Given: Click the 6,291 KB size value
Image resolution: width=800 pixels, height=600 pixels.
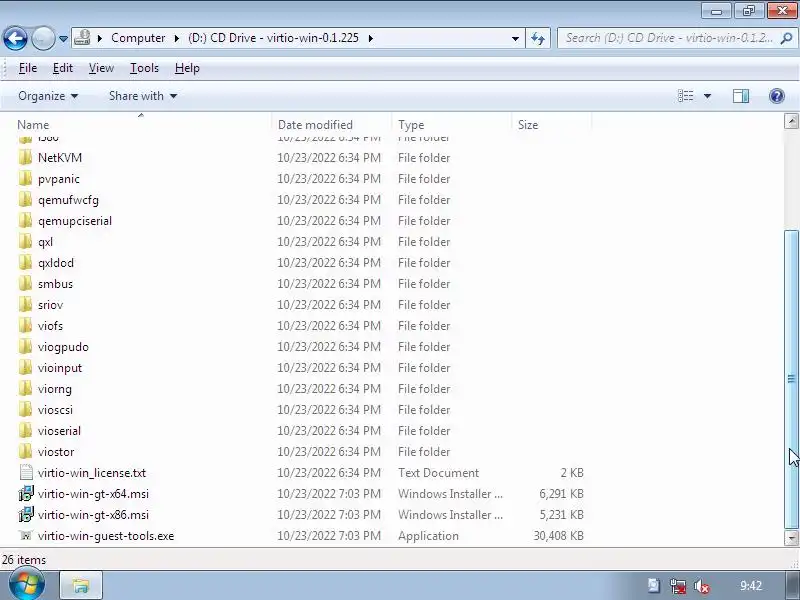Looking at the screenshot, I should click(561, 494).
